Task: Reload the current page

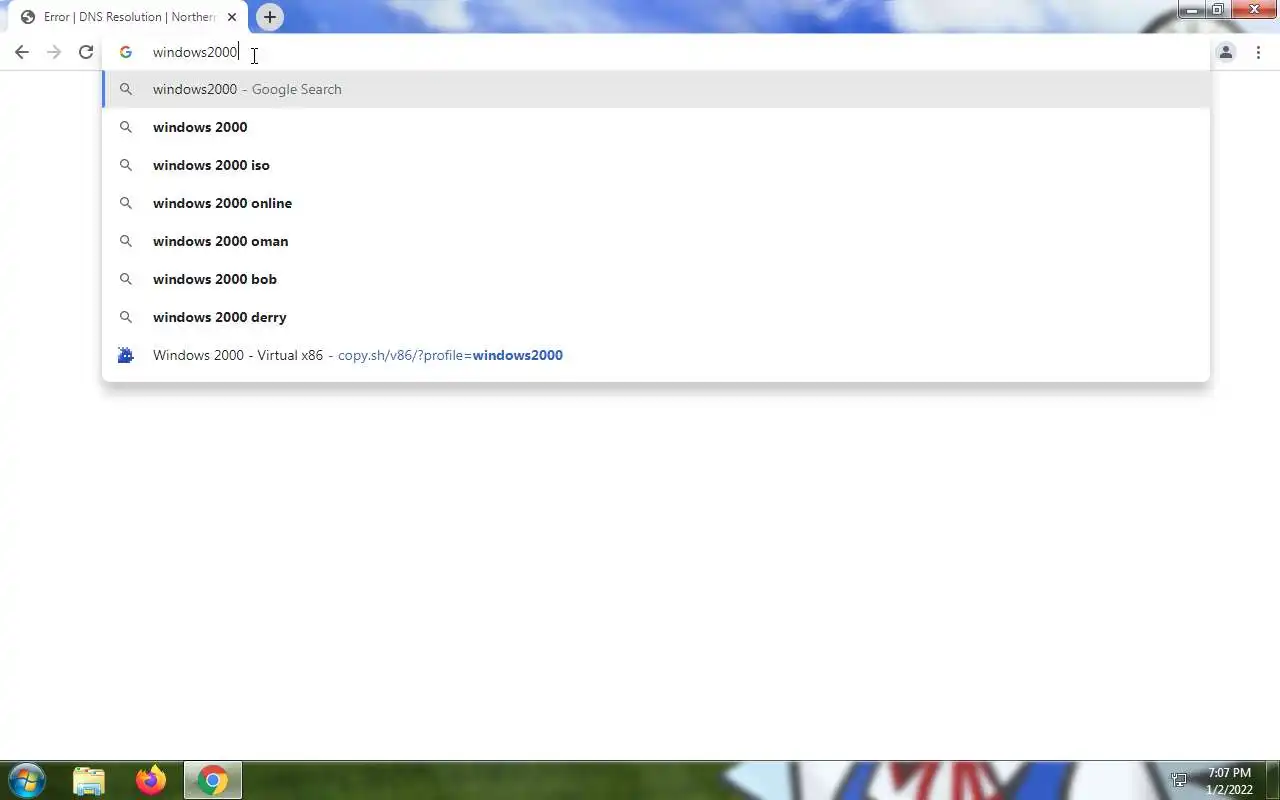Action: click(86, 52)
